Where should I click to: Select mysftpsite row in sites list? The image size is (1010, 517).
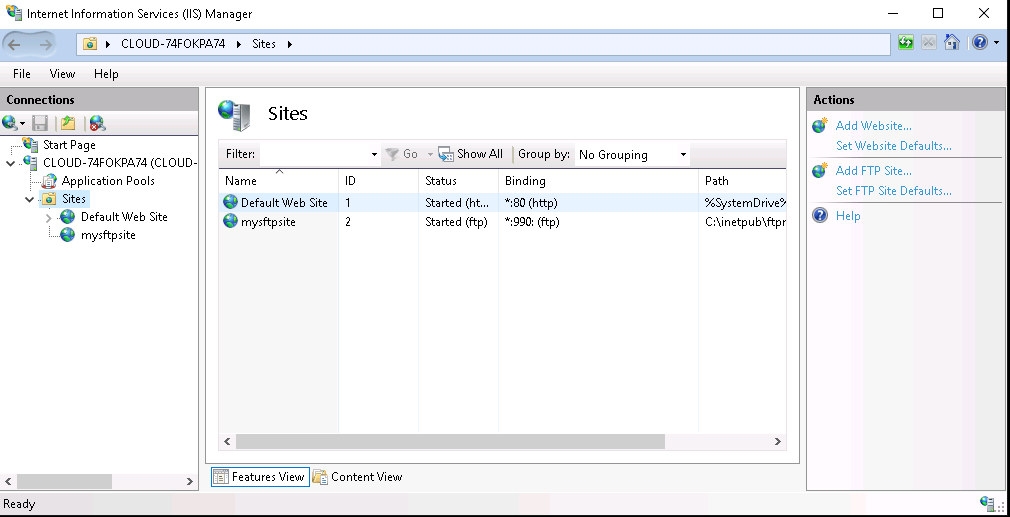click(502, 222)
